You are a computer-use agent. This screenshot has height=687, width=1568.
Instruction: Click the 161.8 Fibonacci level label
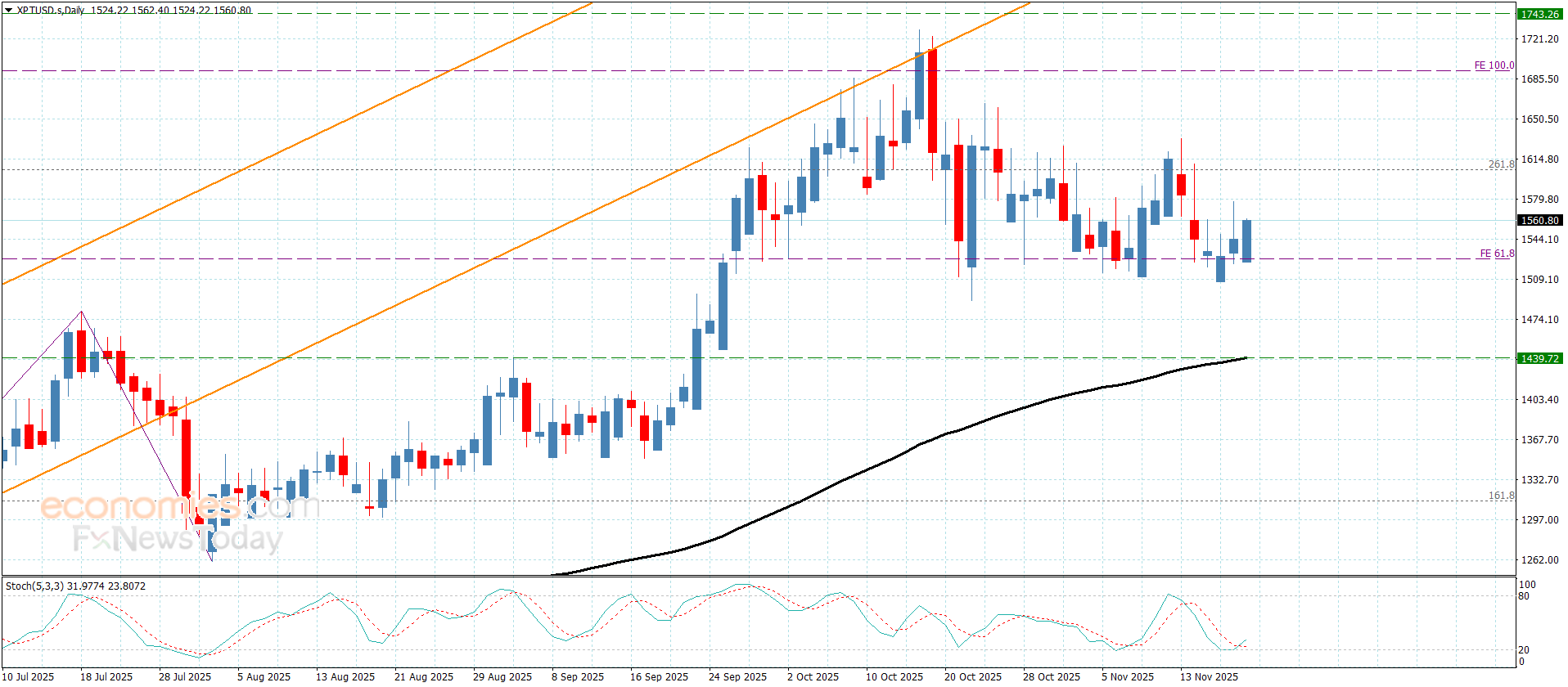(1501, 496)
